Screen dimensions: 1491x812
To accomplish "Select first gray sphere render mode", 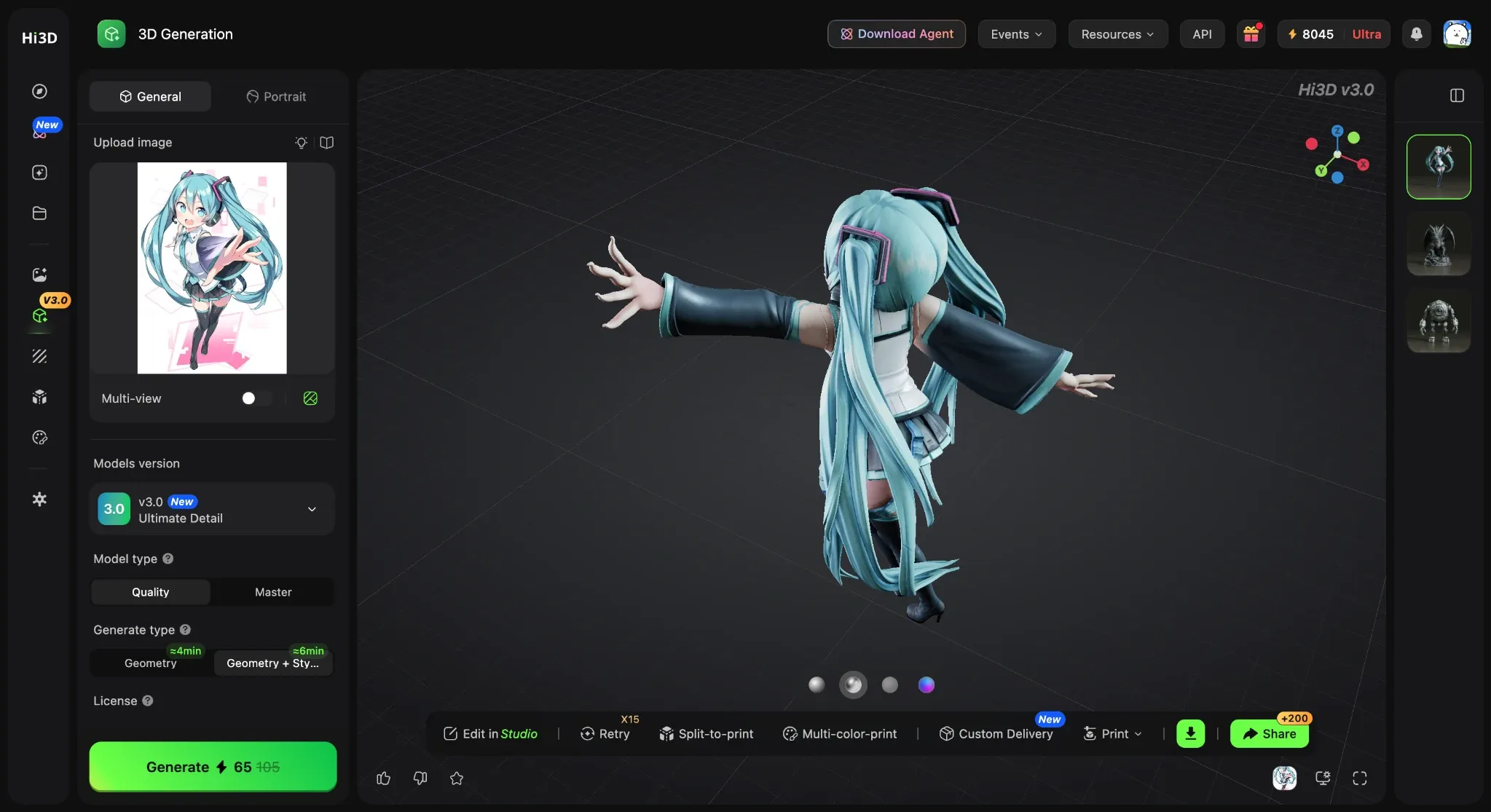I will click(x=817, y=685).
